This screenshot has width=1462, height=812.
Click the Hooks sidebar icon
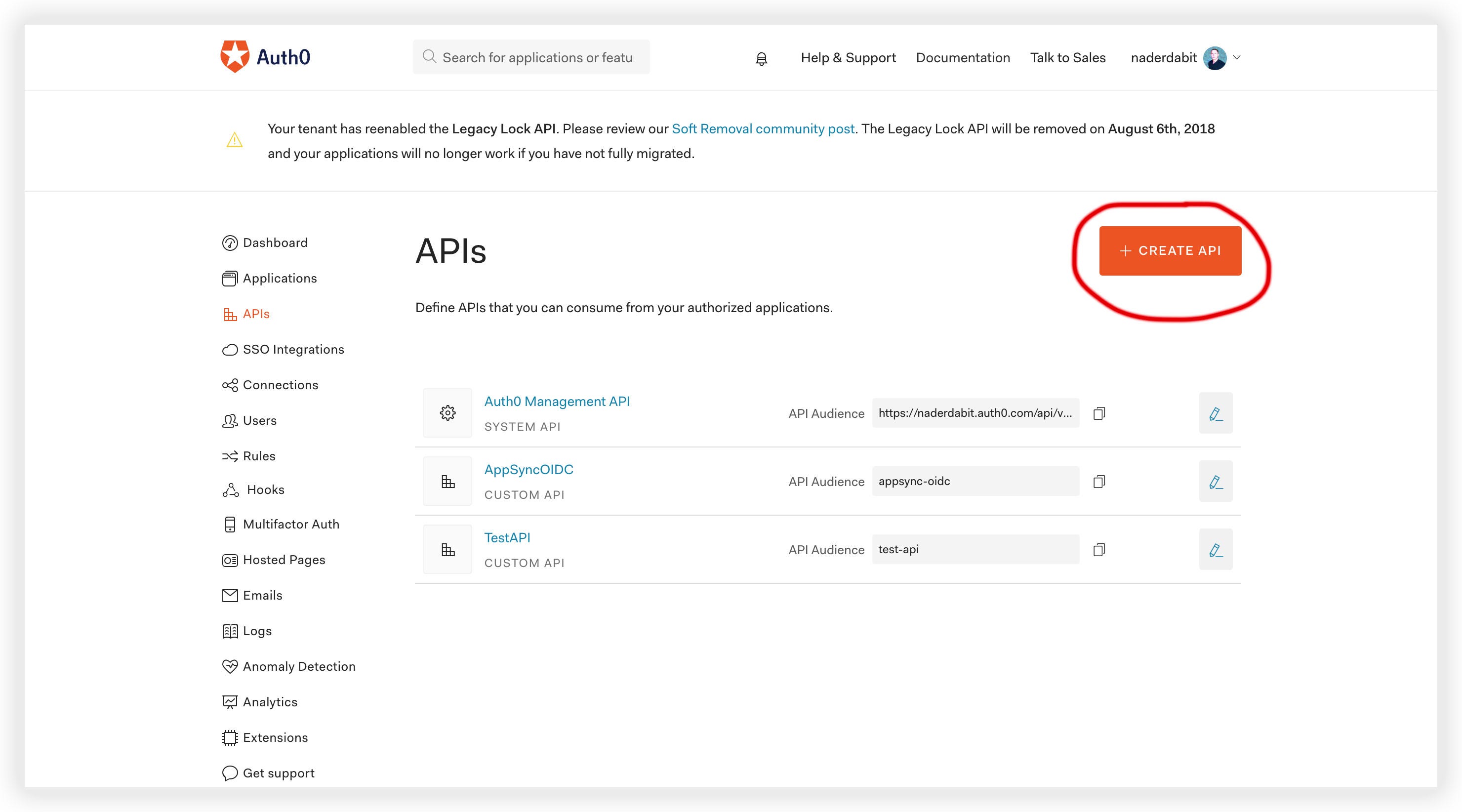(231, 490)
